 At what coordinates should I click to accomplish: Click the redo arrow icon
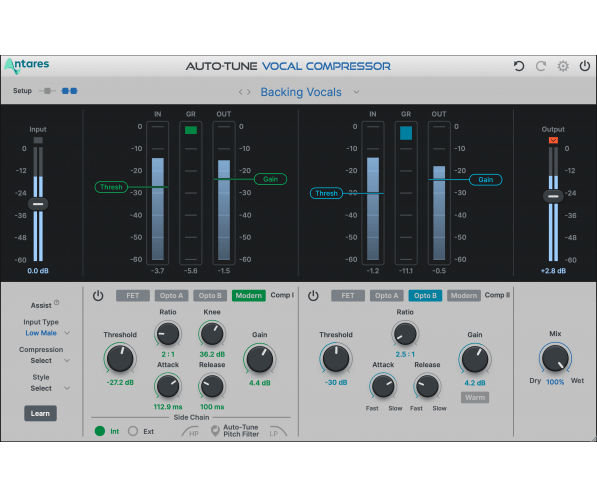click(x=541, y=66)
